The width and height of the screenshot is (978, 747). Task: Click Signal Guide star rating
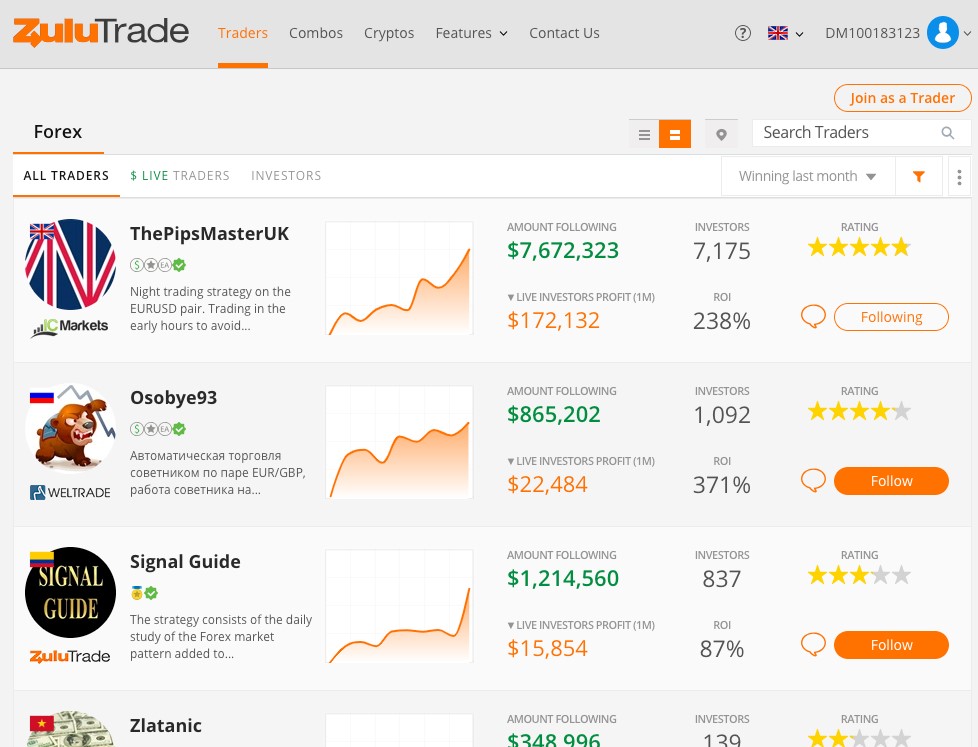tap(859, 576)
